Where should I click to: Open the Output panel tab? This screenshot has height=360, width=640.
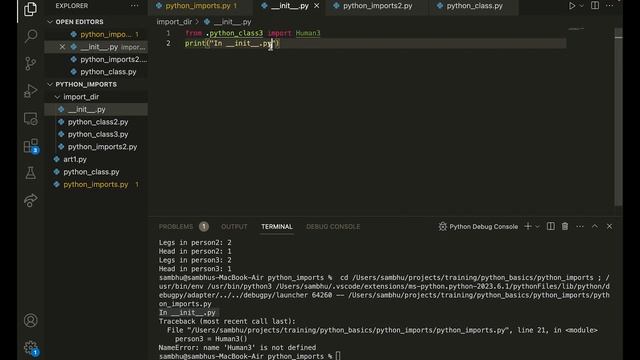(x=234, y=227)
